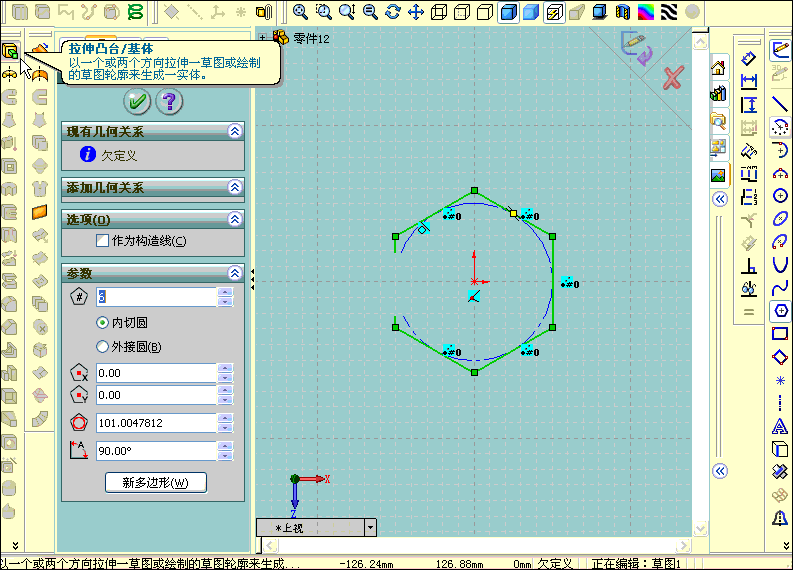Select the Rectangle sketch tool

[x=780, y=334]
